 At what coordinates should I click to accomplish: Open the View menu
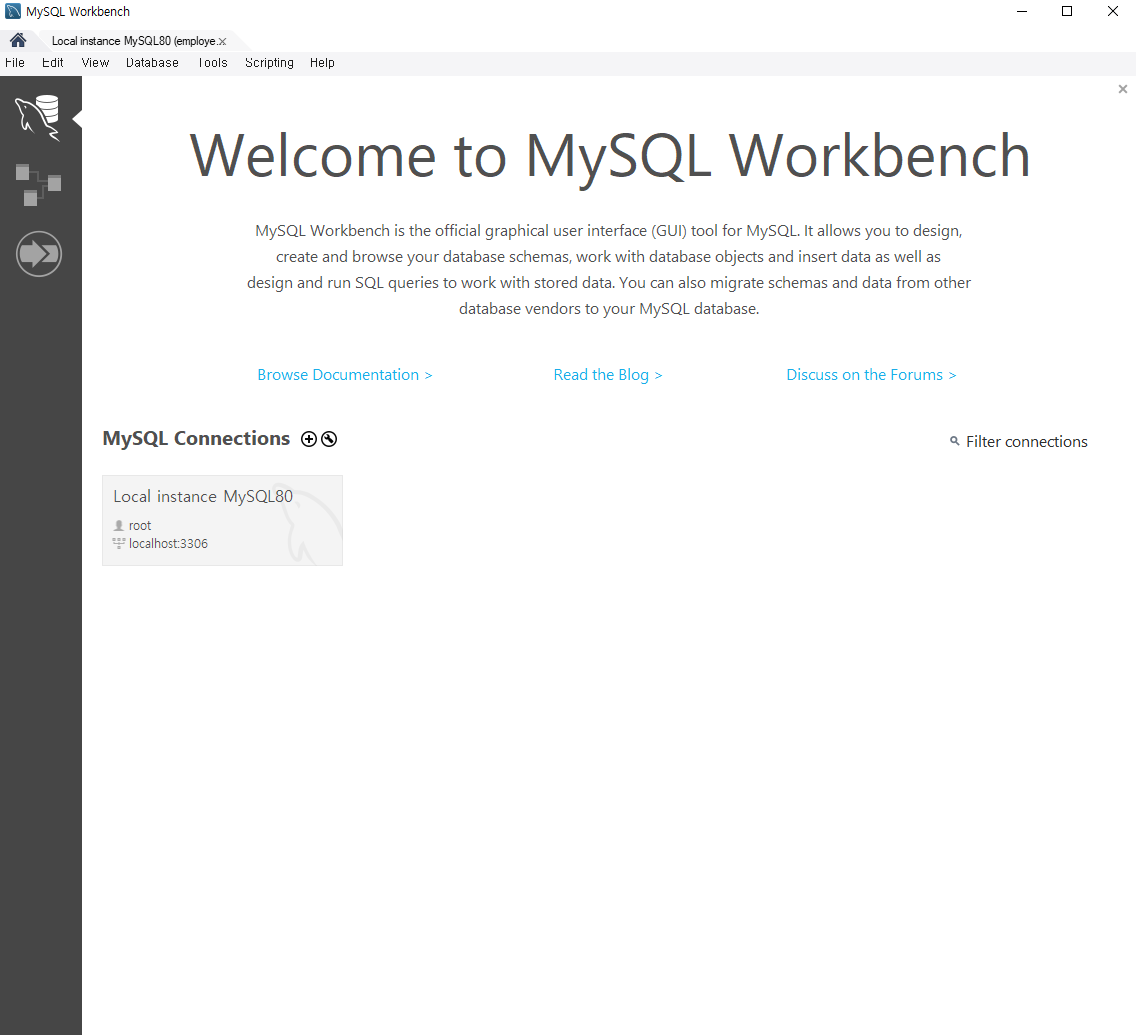click(x=95, y=63)
